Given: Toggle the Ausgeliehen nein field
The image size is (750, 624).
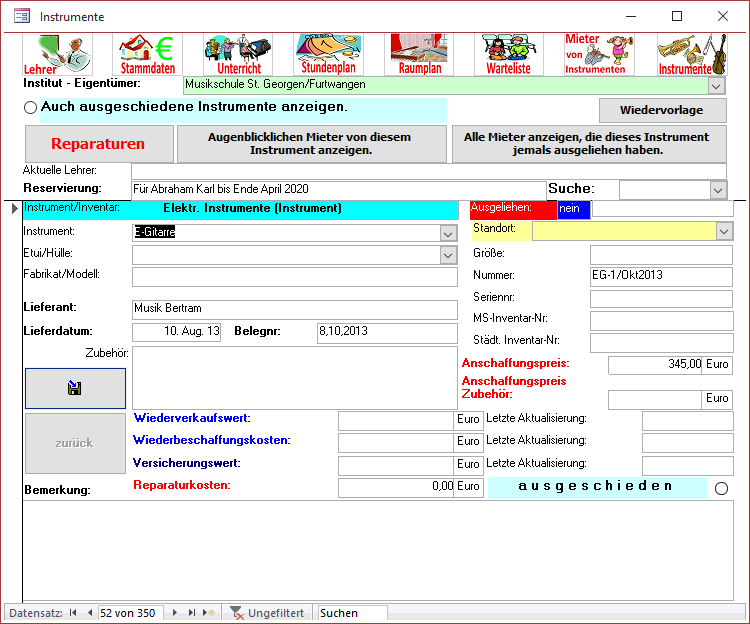Looking at the screenshot, I should point(574,209).
